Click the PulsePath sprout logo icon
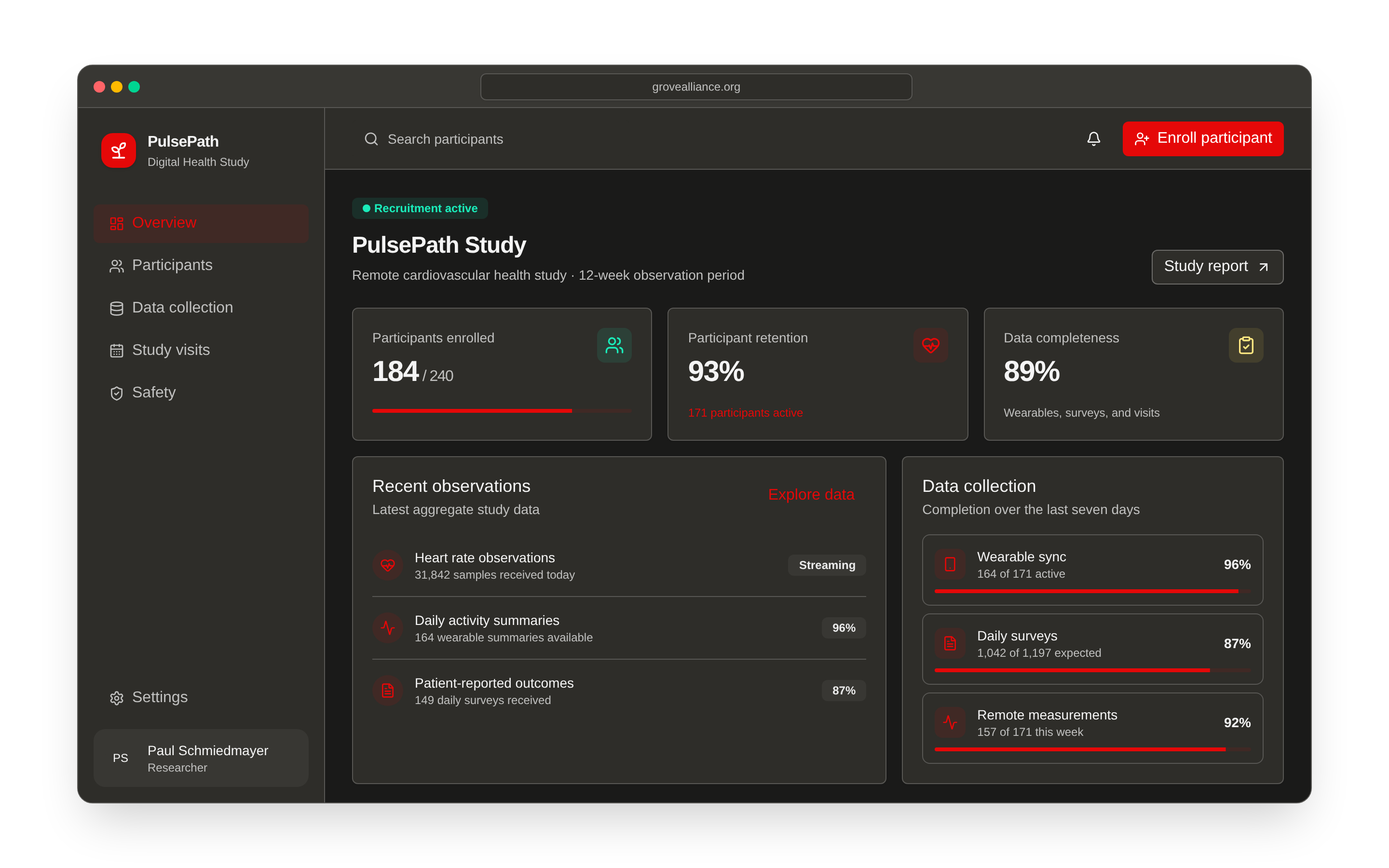 118,150
